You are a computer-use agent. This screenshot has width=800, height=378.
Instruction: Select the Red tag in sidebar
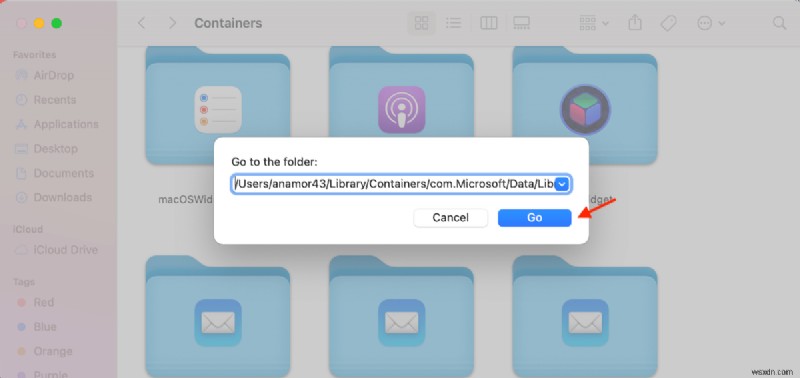click(x=36, y=303)
